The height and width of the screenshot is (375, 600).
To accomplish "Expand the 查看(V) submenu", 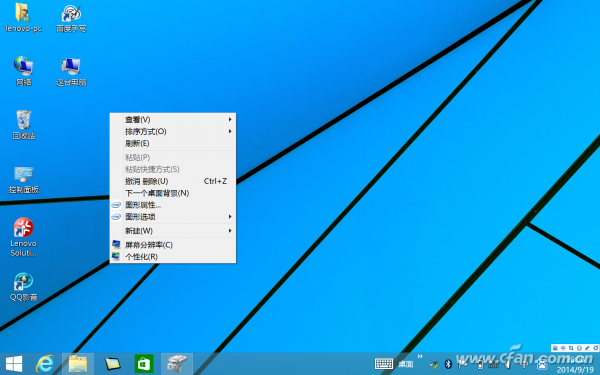I will tap(173, 119).
